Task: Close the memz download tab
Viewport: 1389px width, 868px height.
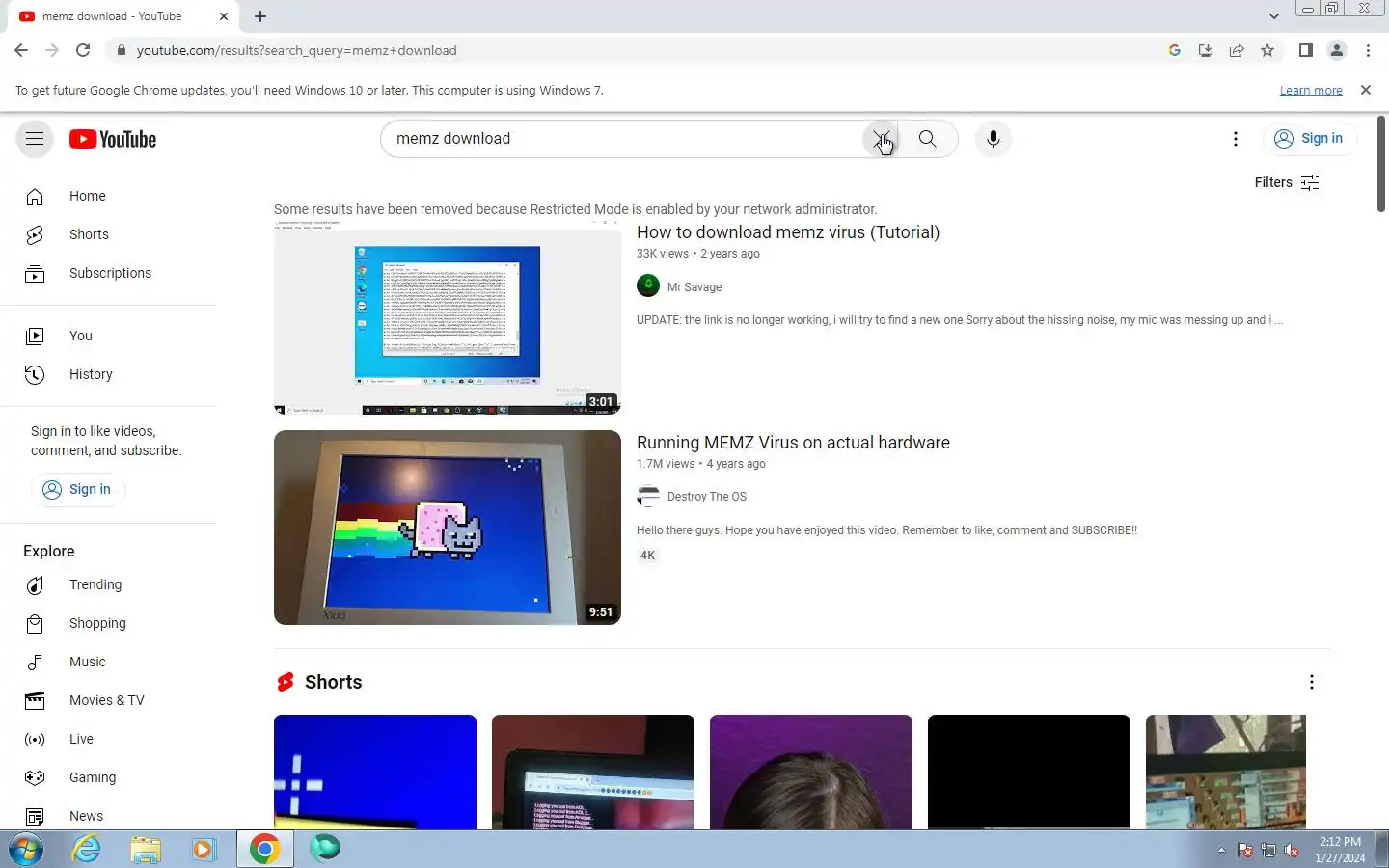Action: point(223,16)
